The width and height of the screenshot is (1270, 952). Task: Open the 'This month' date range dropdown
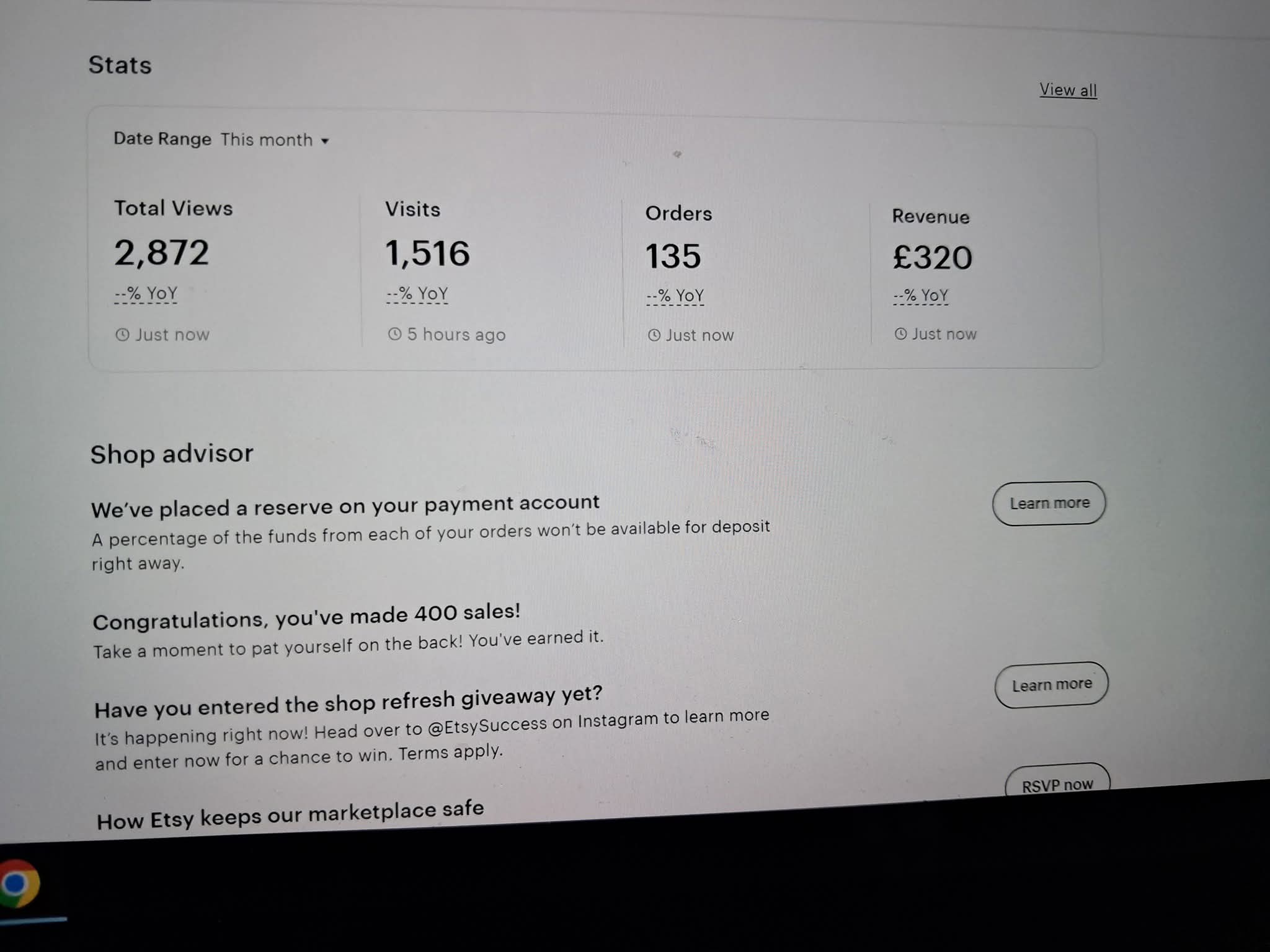click(274, 140)
